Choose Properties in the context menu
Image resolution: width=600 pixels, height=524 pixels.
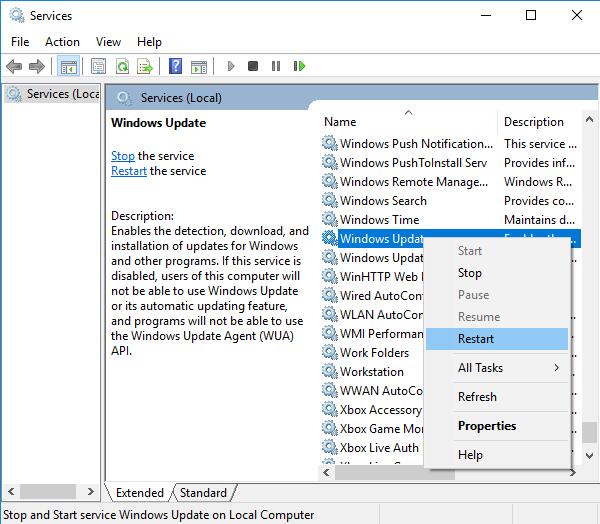pyautogui.click(x=497, y=426)
